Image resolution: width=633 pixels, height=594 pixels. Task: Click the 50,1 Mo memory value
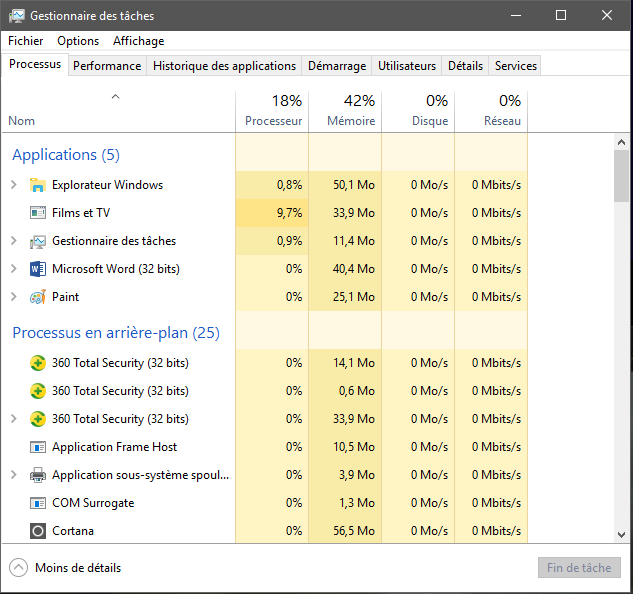[x=354, y=185]
